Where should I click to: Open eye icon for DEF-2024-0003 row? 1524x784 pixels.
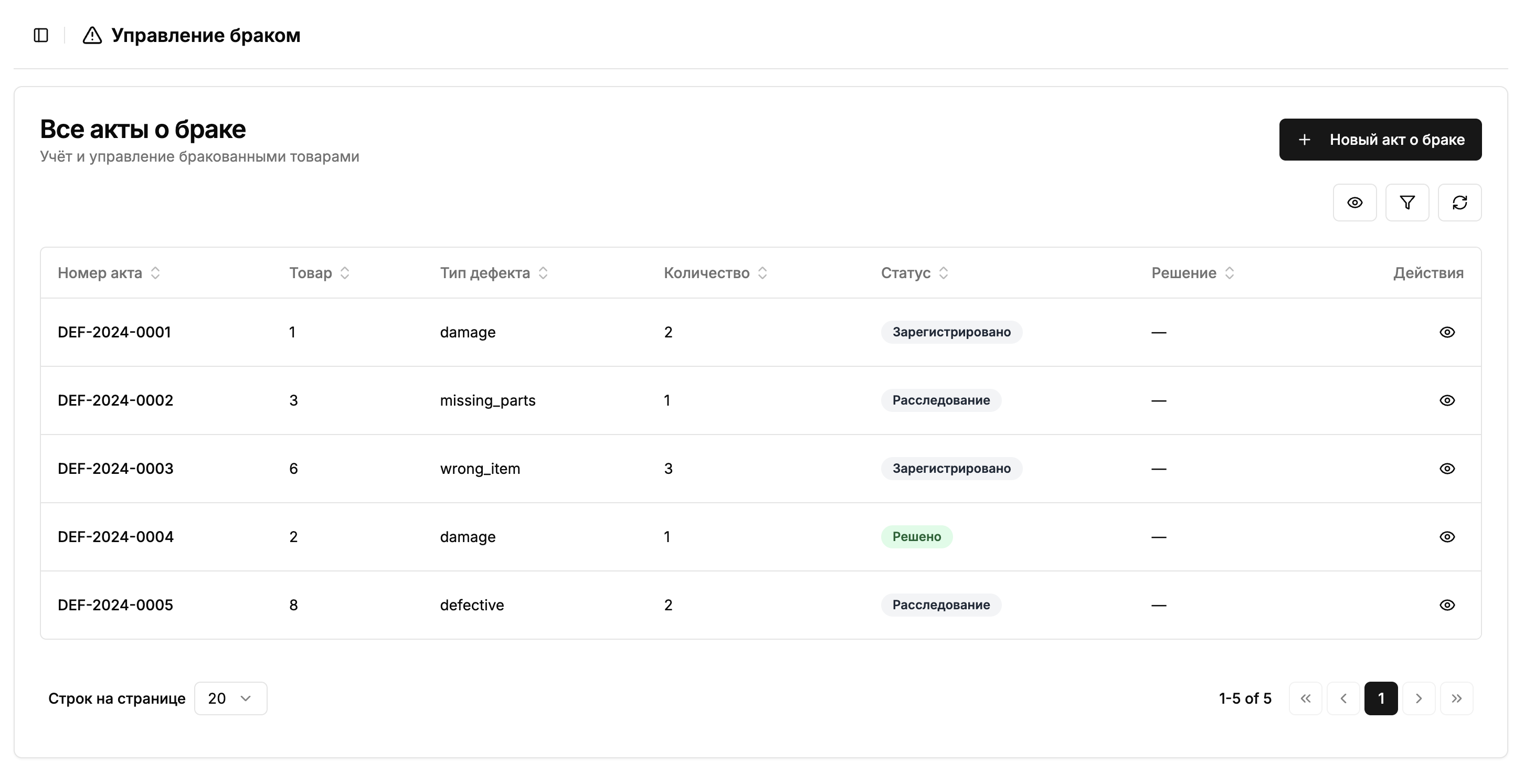(1446, 469)
